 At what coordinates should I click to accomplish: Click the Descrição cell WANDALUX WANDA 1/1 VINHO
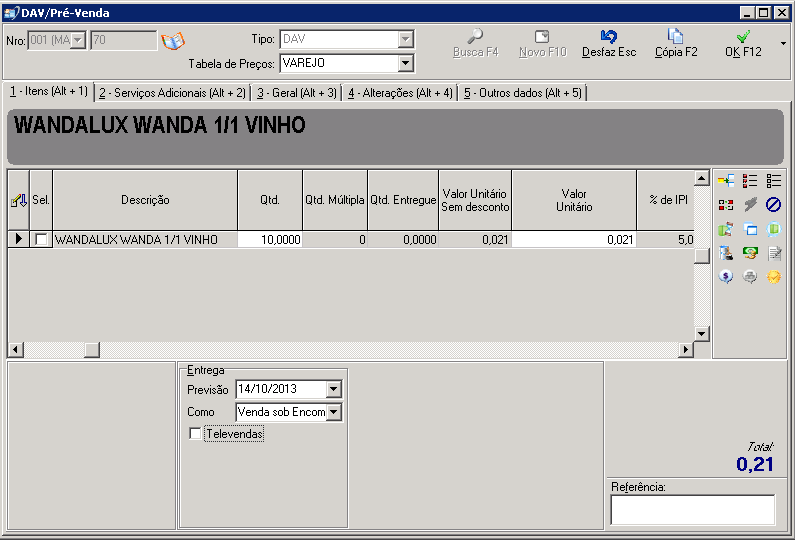[x=145, y=240]
